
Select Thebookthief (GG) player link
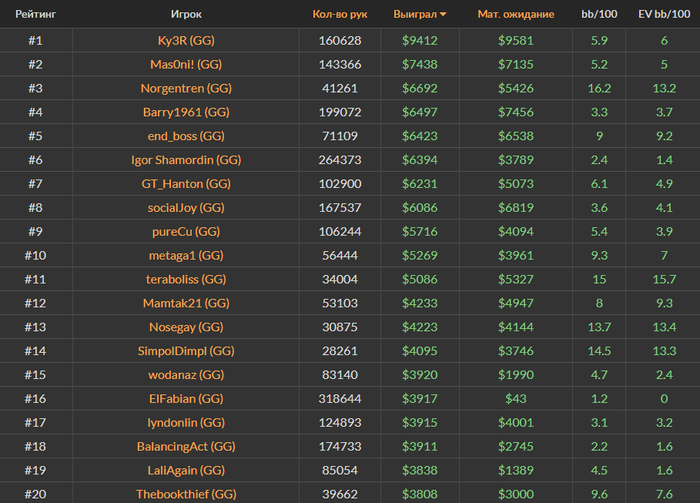point(186,494)
